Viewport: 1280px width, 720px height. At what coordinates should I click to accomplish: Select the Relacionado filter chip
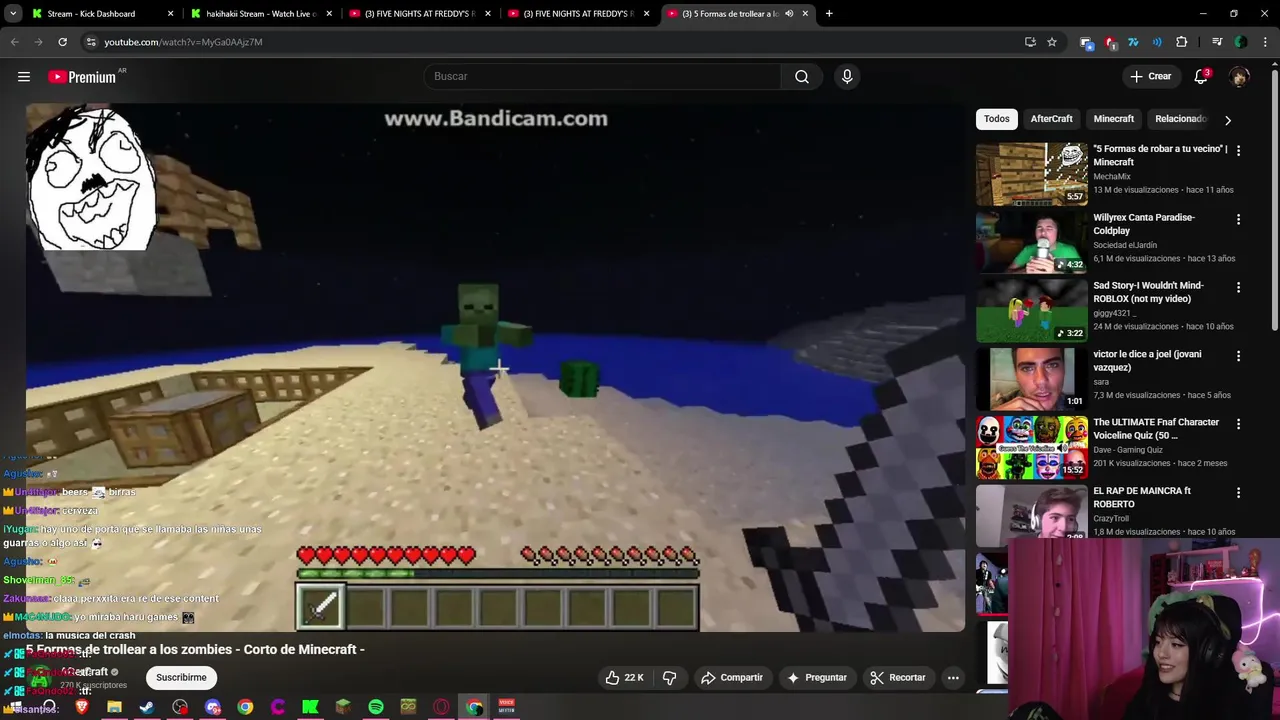pos(1181,119)
